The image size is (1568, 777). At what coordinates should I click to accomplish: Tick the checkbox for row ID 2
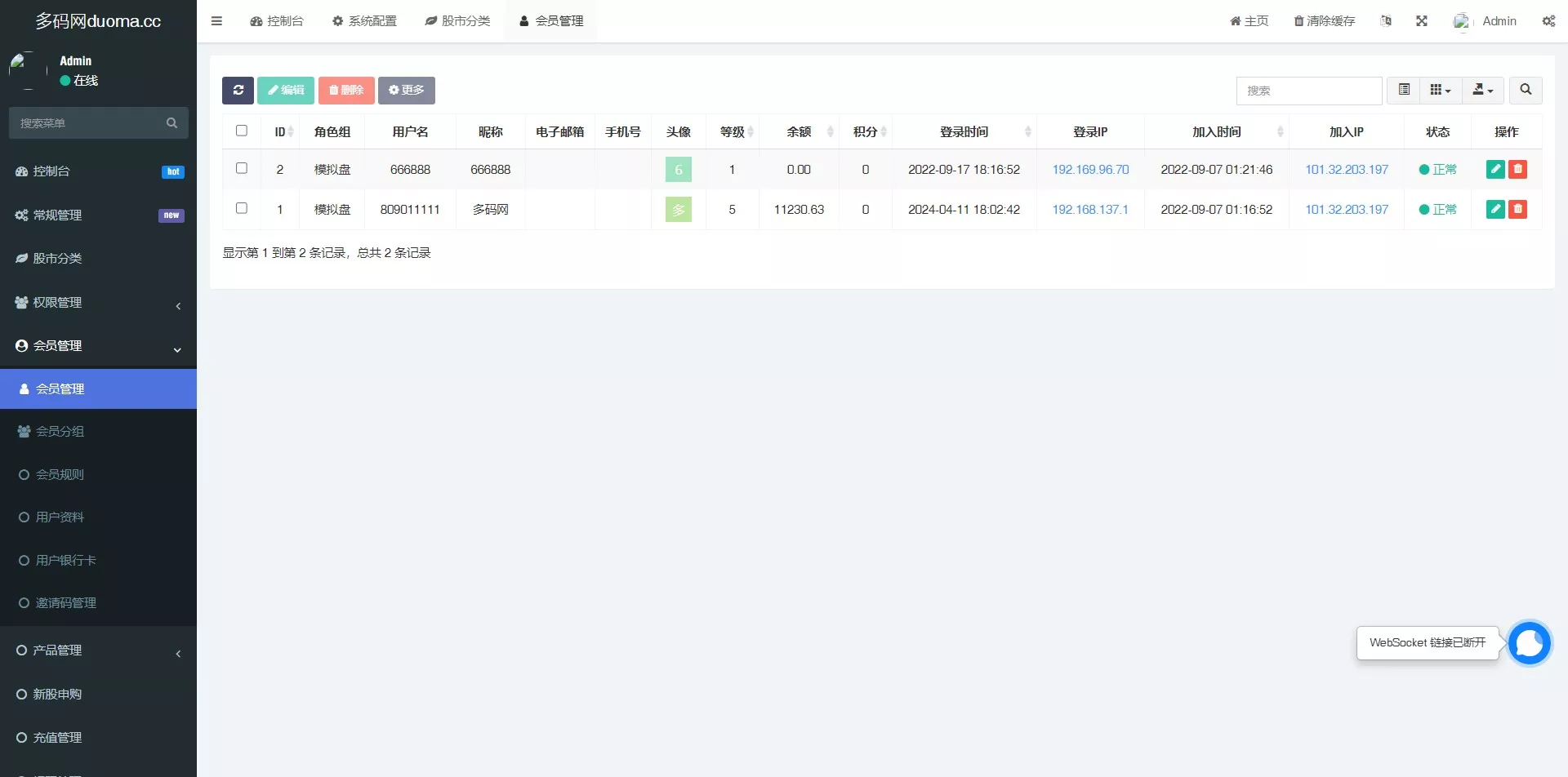click(242, 168)
